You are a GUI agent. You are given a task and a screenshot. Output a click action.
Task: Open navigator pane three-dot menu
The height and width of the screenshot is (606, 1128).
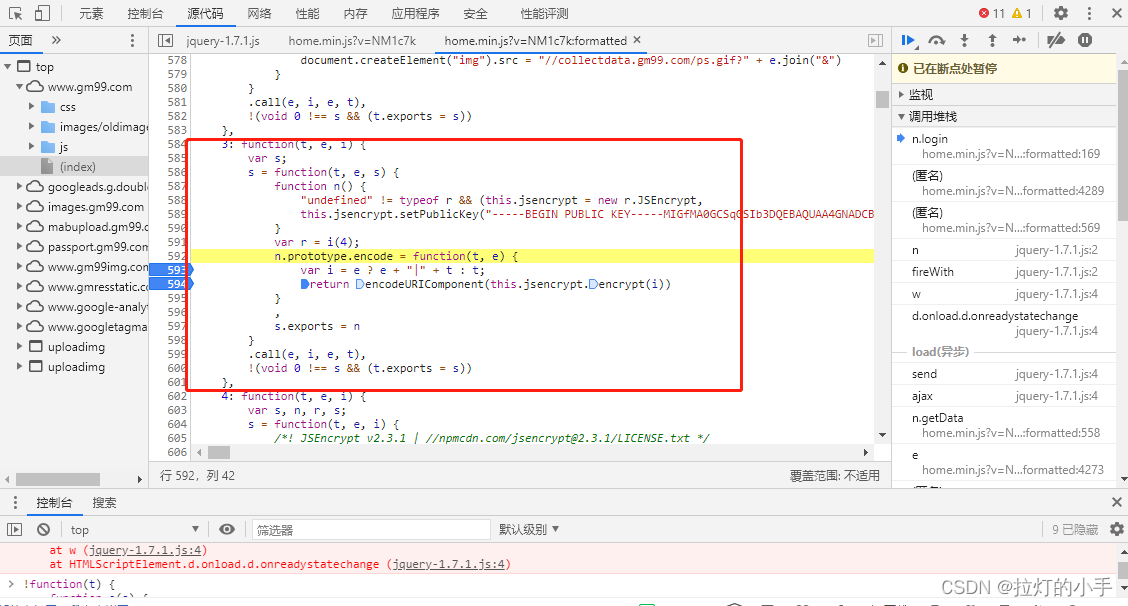tap(132, 40)
